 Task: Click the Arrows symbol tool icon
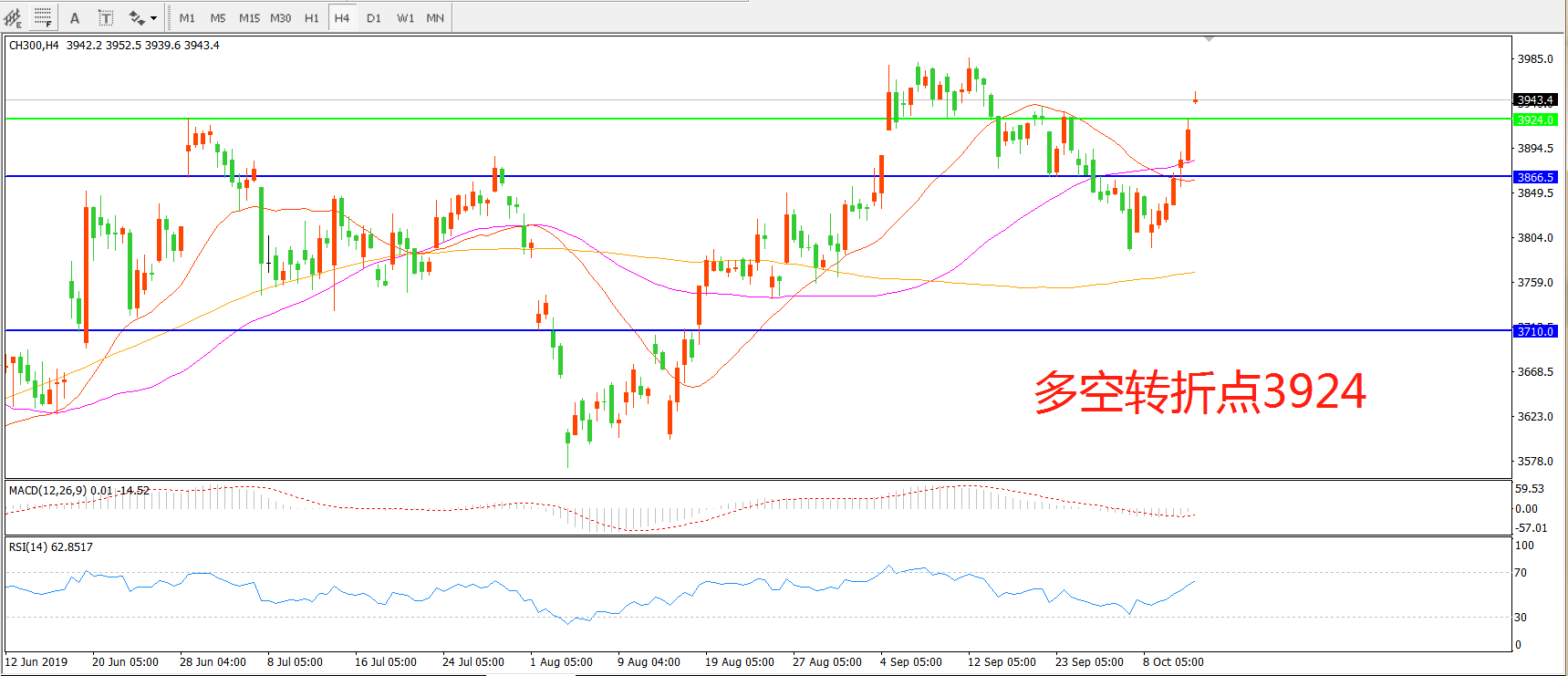[x=136, y=17]
